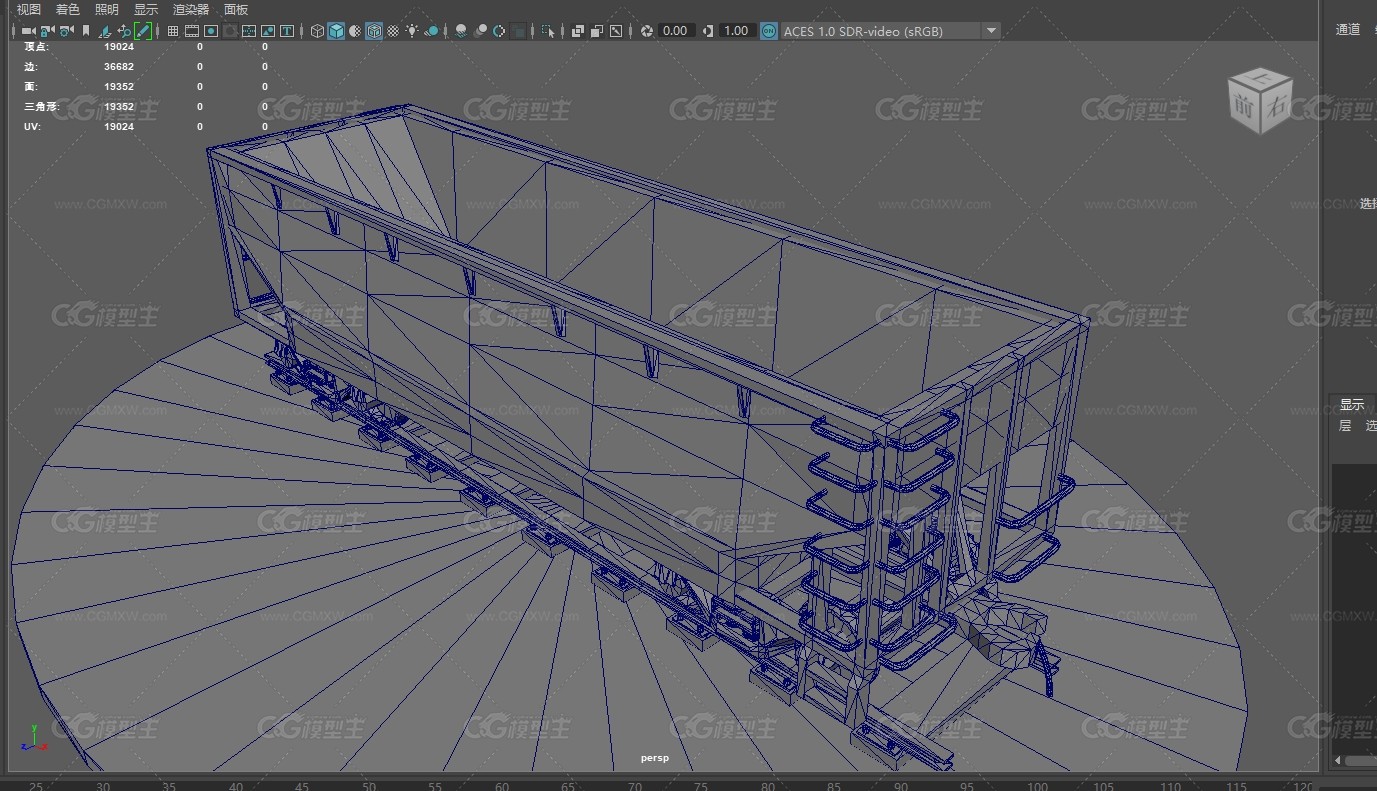The height and width of the screenshot is (791, 1377).
Task: Click the gamma icon
Action: [x=708, y=31]
